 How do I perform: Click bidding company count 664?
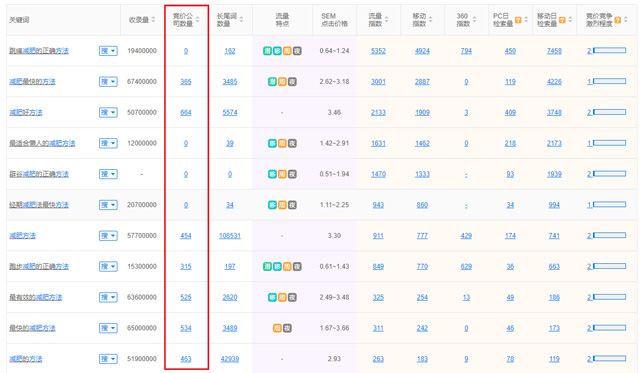point(186,112)
